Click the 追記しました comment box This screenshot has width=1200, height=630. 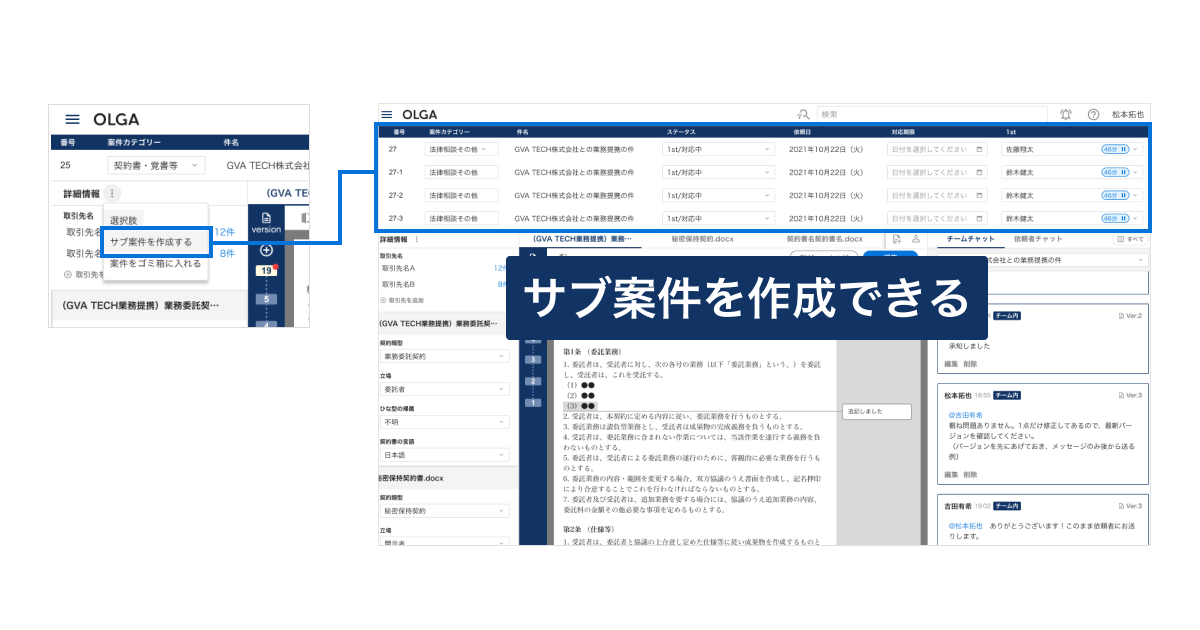(x=877, y=411)
